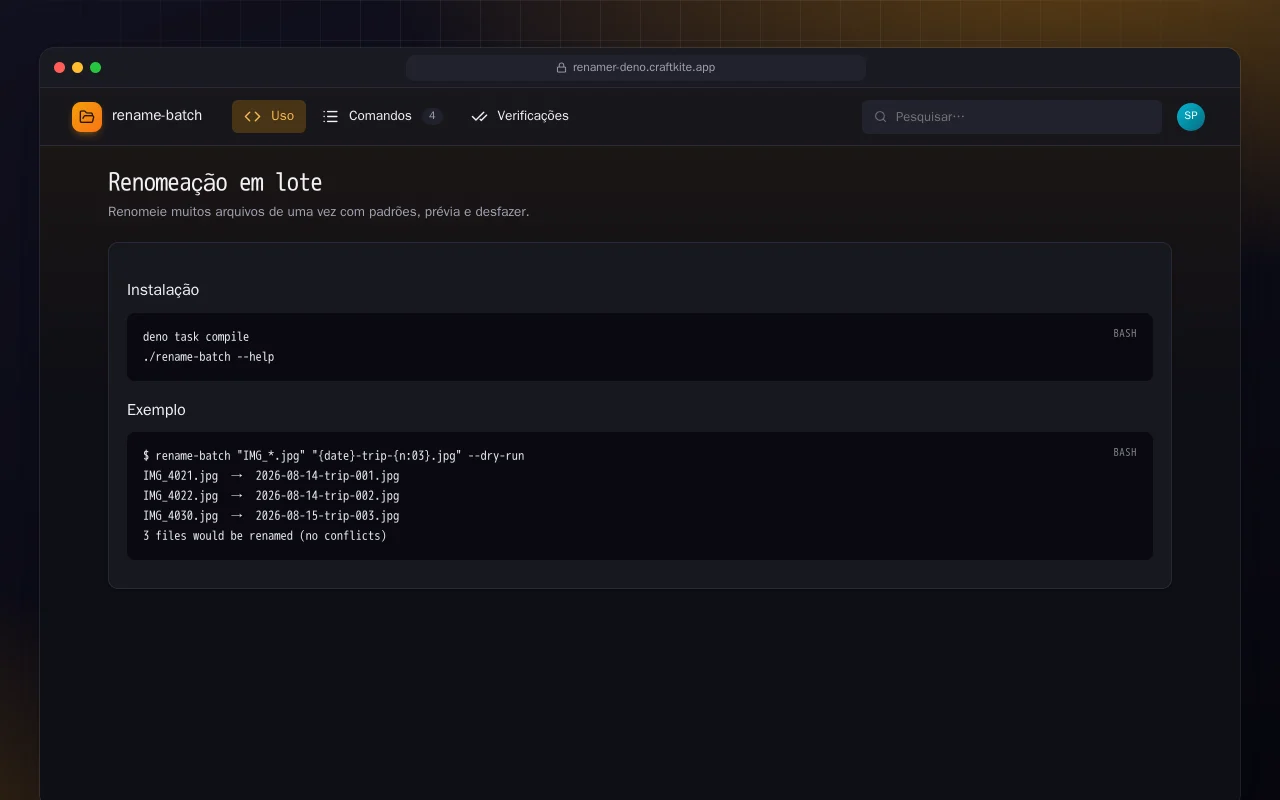Go to the Verificações tab
This screenshot has width=1280, height=800.
tap(520, 116)
